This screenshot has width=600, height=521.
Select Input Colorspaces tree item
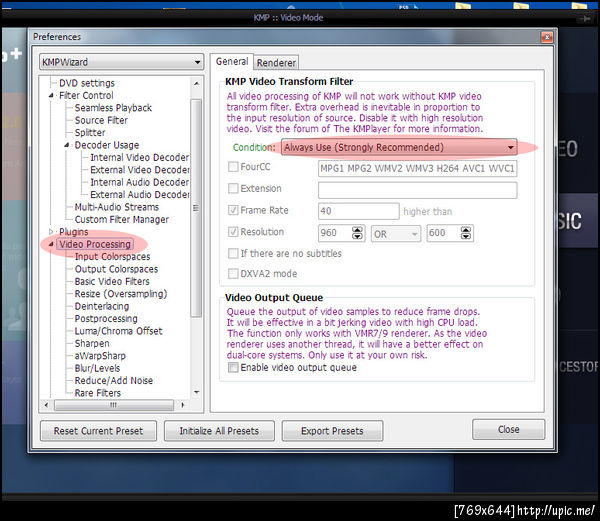coord(112,257)
